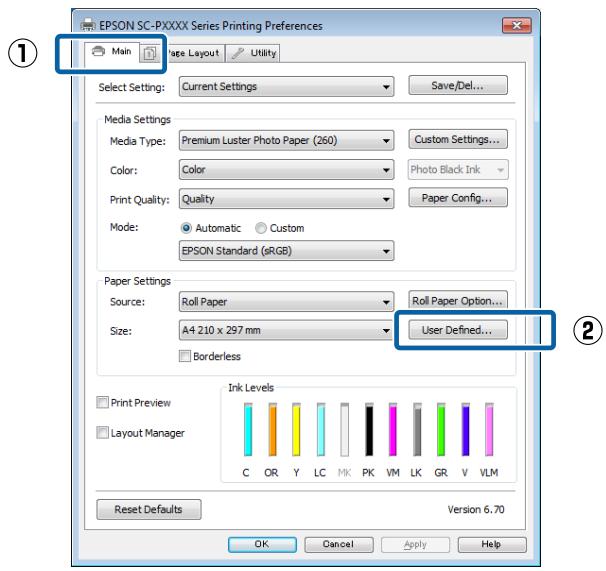Click the Reset Defaults button
Image resolution: width=606 pixels, height=571 pixels.
(149, 509)
